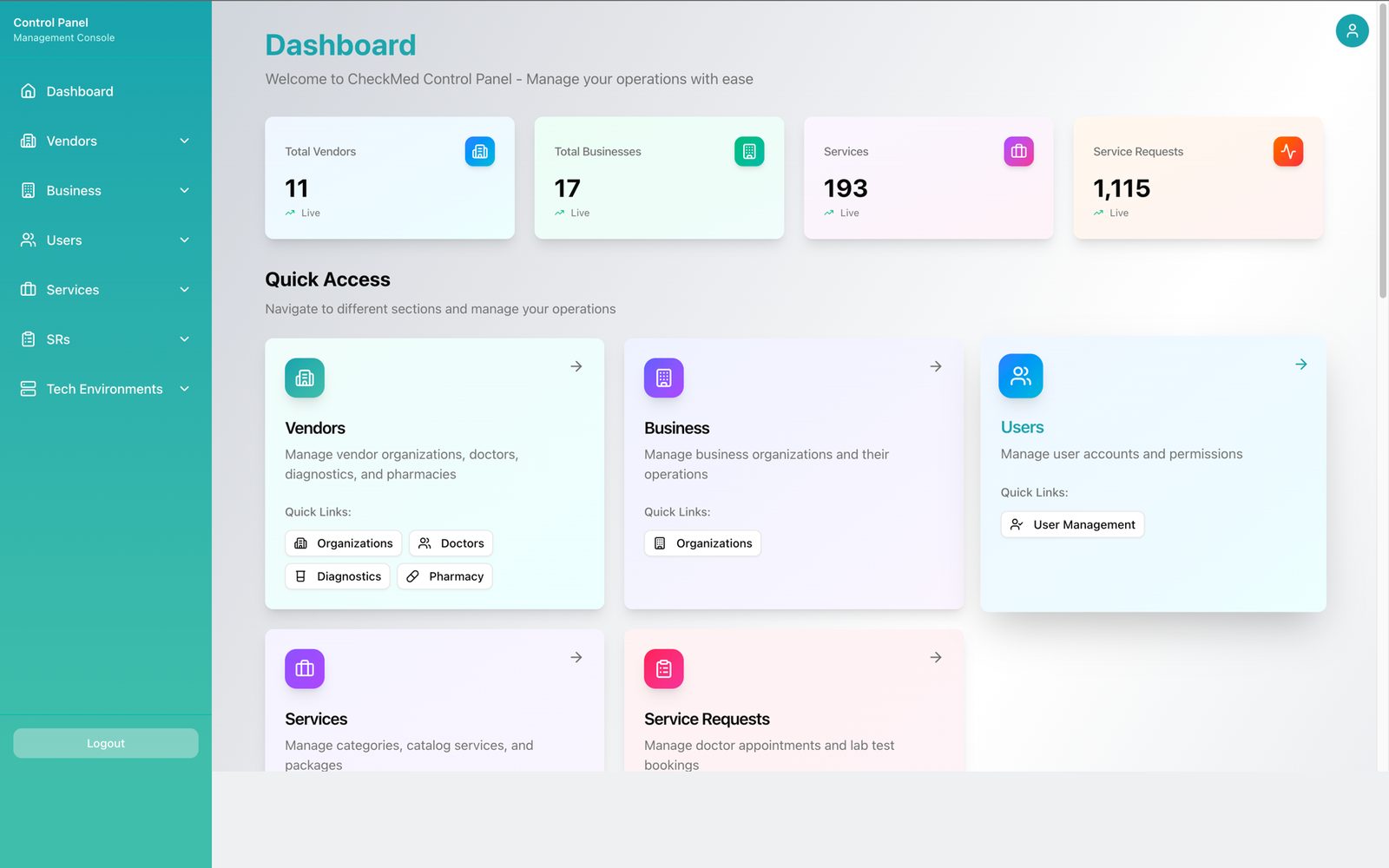Expand the Tech Environments sidebar chevron
The image size is (1389, 868).
pyautogui.click(x=184, y=389)
